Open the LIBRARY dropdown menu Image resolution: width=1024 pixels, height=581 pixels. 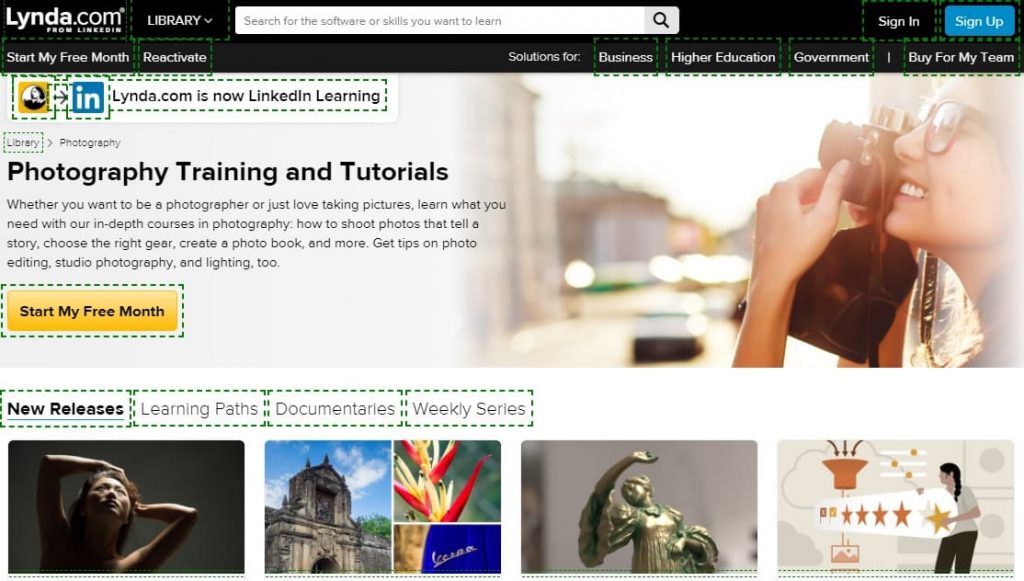[x=177, y=19]
